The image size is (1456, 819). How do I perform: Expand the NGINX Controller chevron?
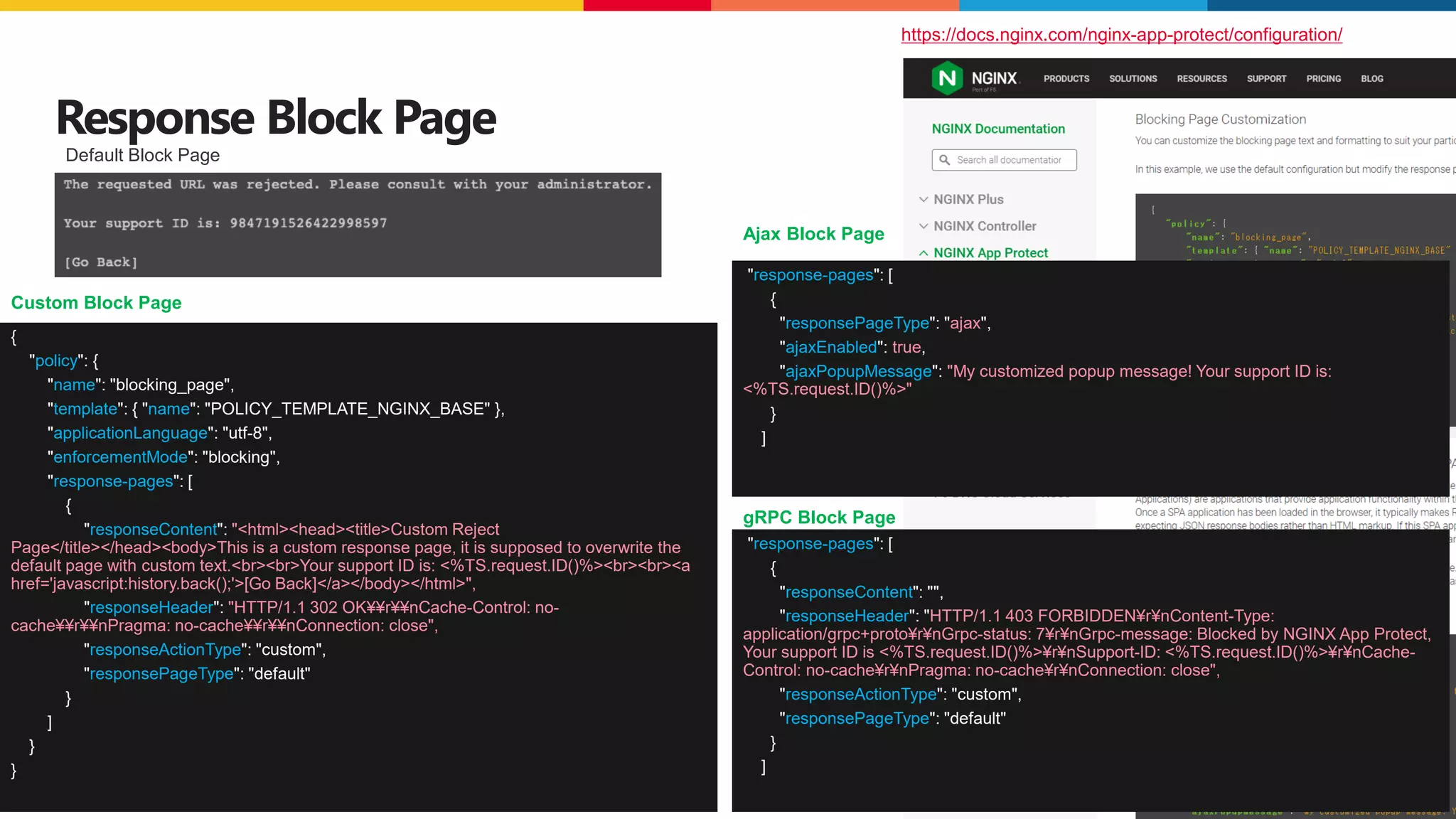pyautogui.click(x=924, y=226)
